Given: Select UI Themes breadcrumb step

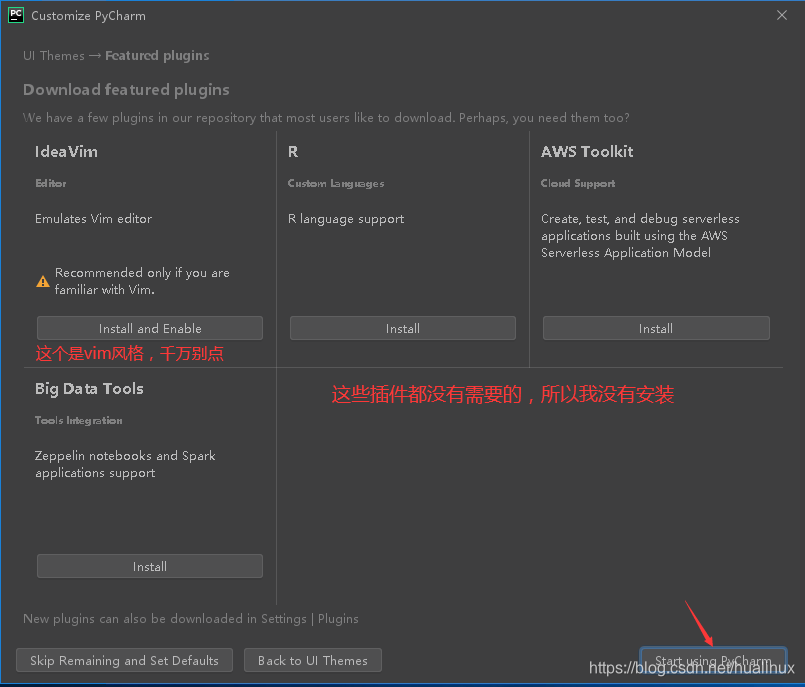Looking at the screenshot, I should pos(54,55).
